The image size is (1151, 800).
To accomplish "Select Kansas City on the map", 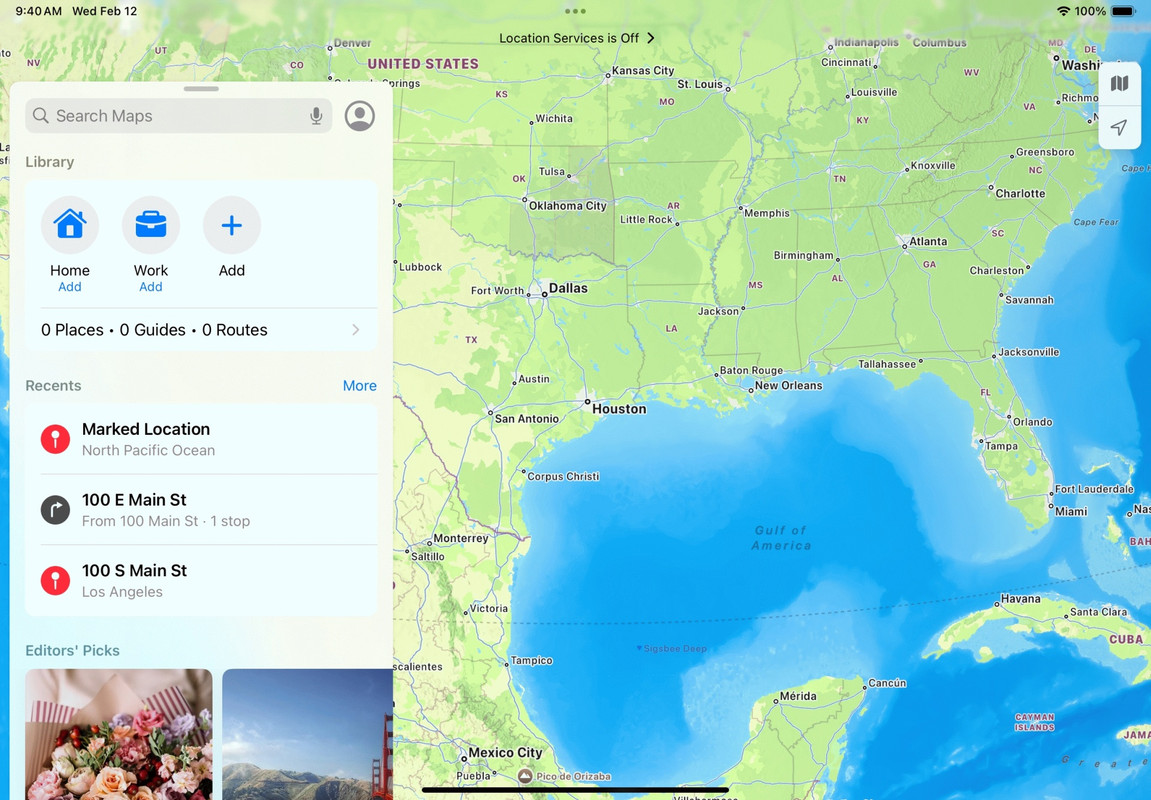I will (x=642, y=70).
